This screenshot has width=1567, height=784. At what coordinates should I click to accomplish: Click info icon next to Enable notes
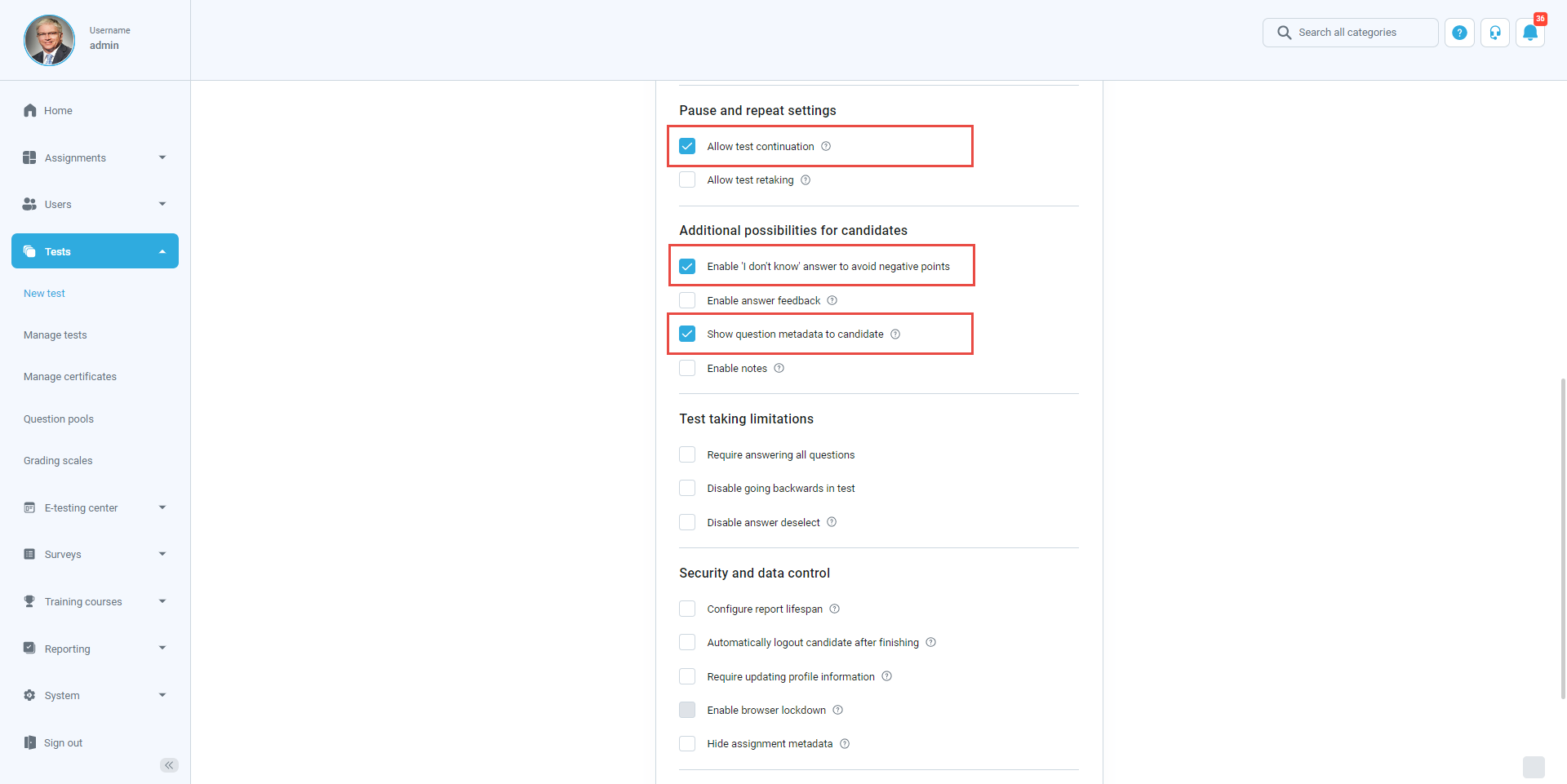coord(779,369)
